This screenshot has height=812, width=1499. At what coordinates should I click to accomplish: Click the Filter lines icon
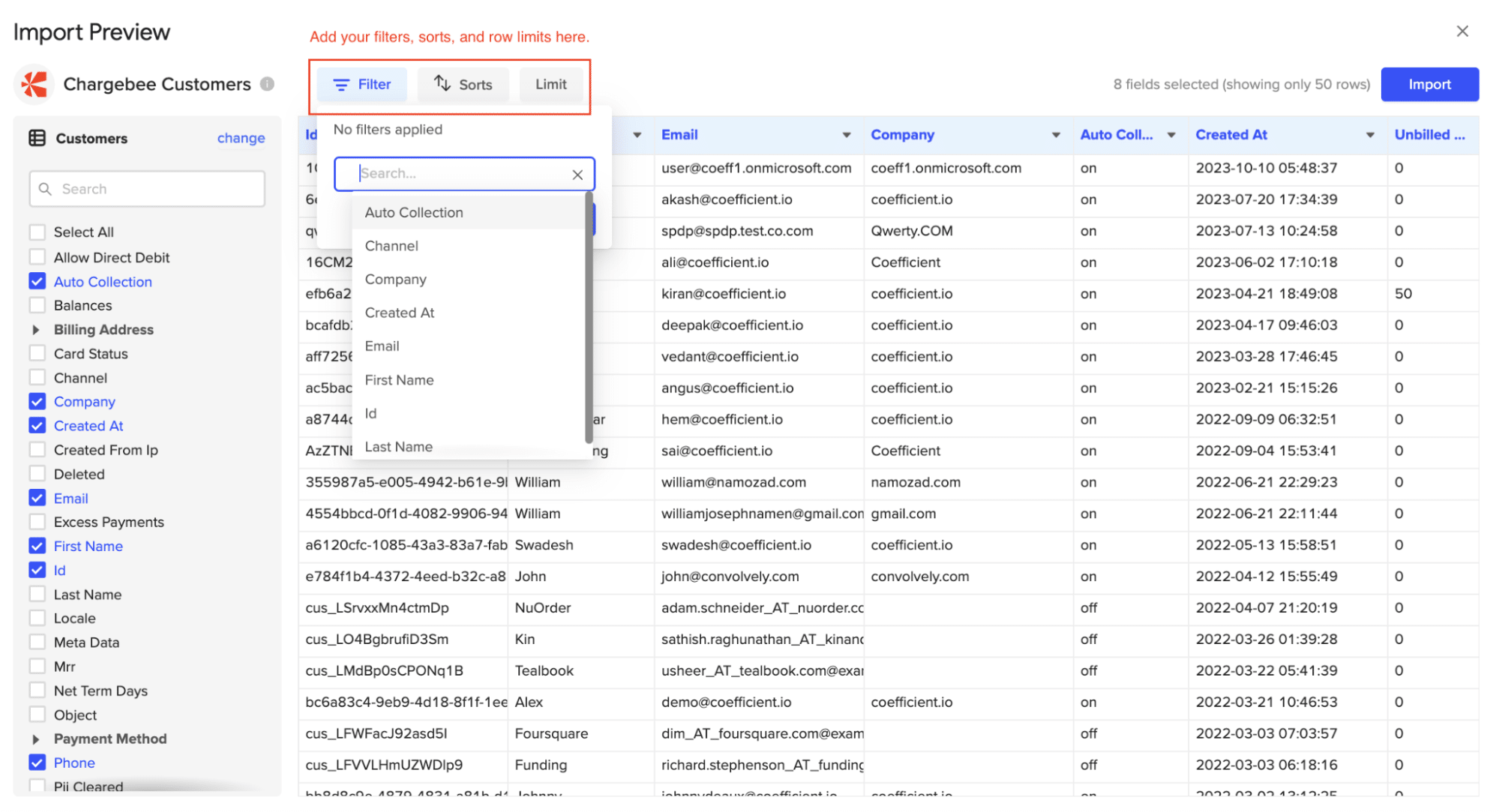[341, 85]
